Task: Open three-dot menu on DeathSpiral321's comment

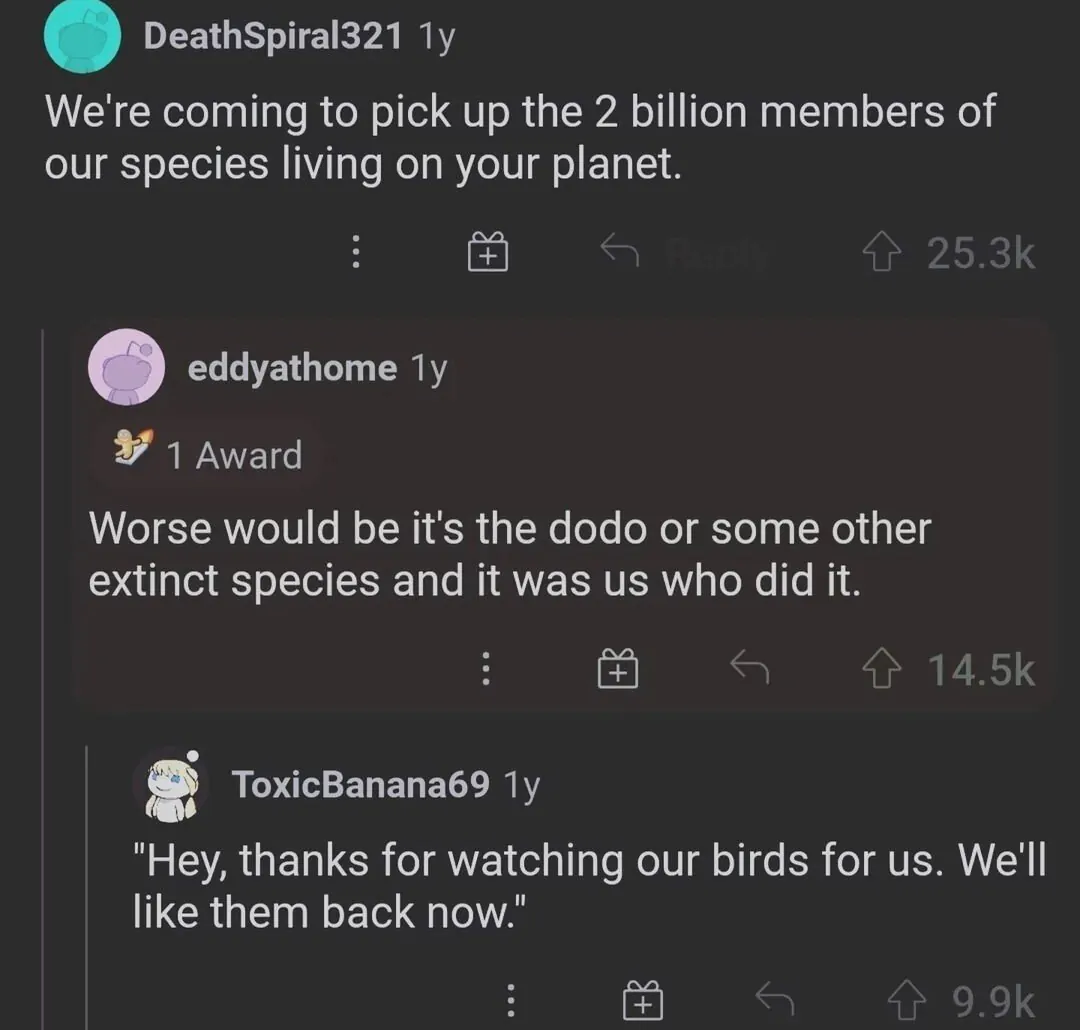Action: click(354, 253)
